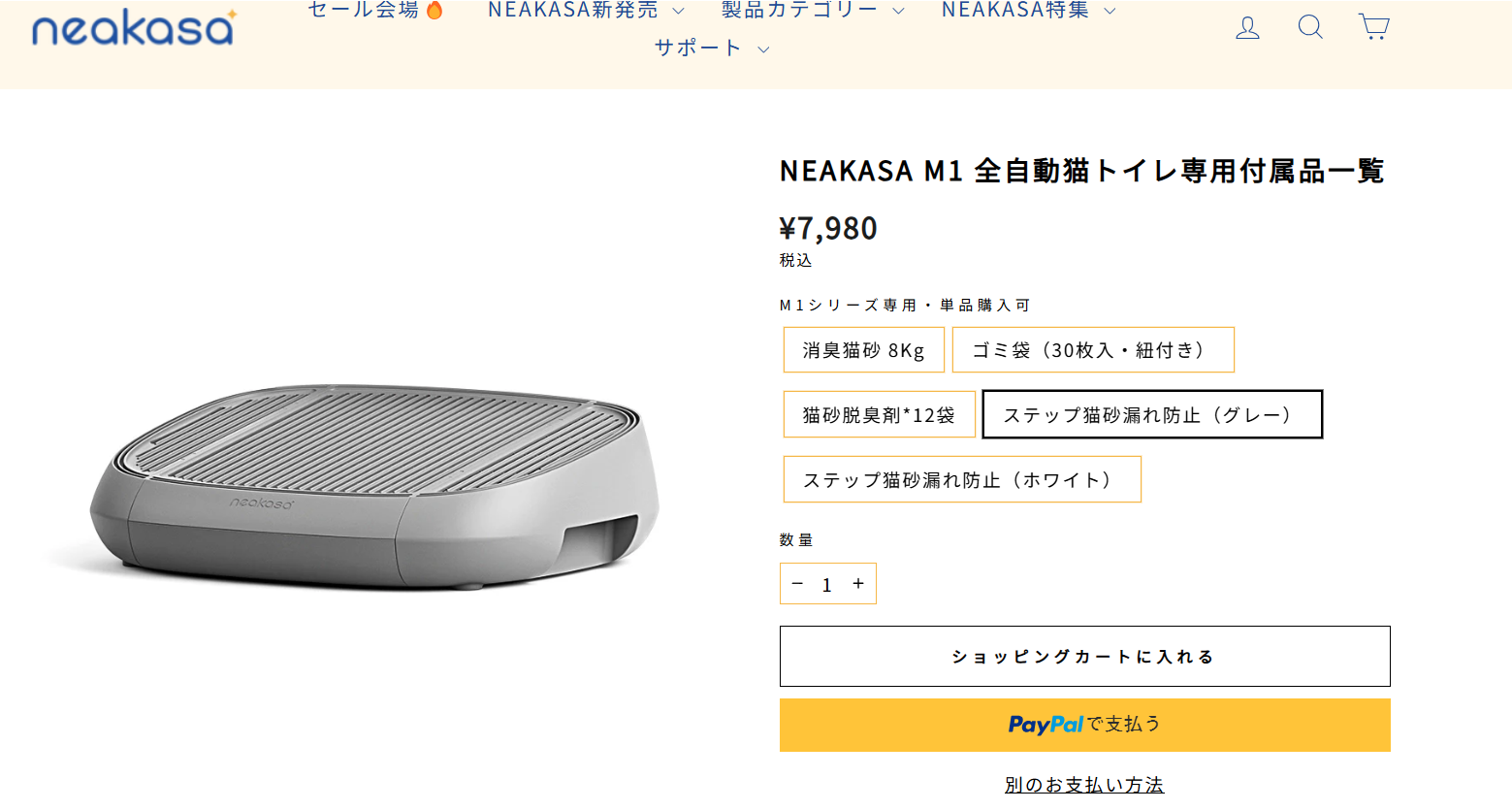Click the PayPal logo on the payment button
This screenshot has height=810, width=1512.
[x=1046, y=725]
